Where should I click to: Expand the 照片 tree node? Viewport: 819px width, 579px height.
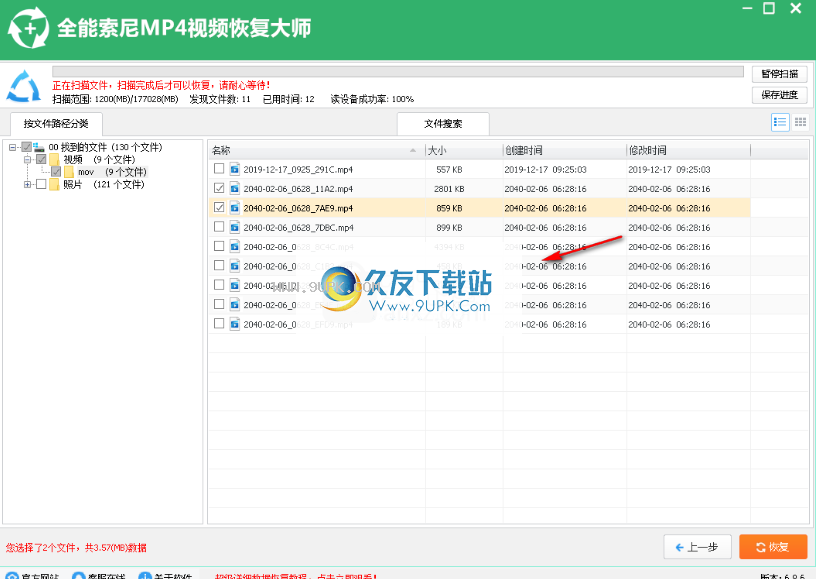point(27,184)
